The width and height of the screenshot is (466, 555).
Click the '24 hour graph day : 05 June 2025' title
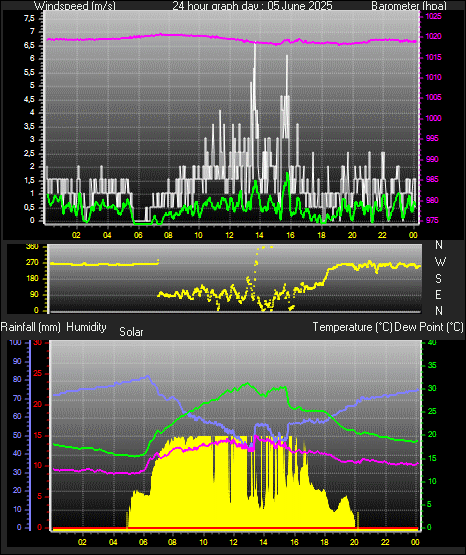point(252,6)
